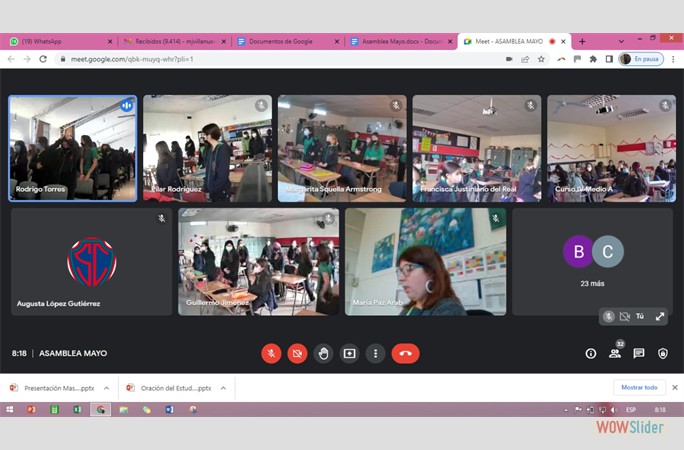Select Rodrigo Torres video tile
This screenshot has width=684, height=450.
point(73,148)
